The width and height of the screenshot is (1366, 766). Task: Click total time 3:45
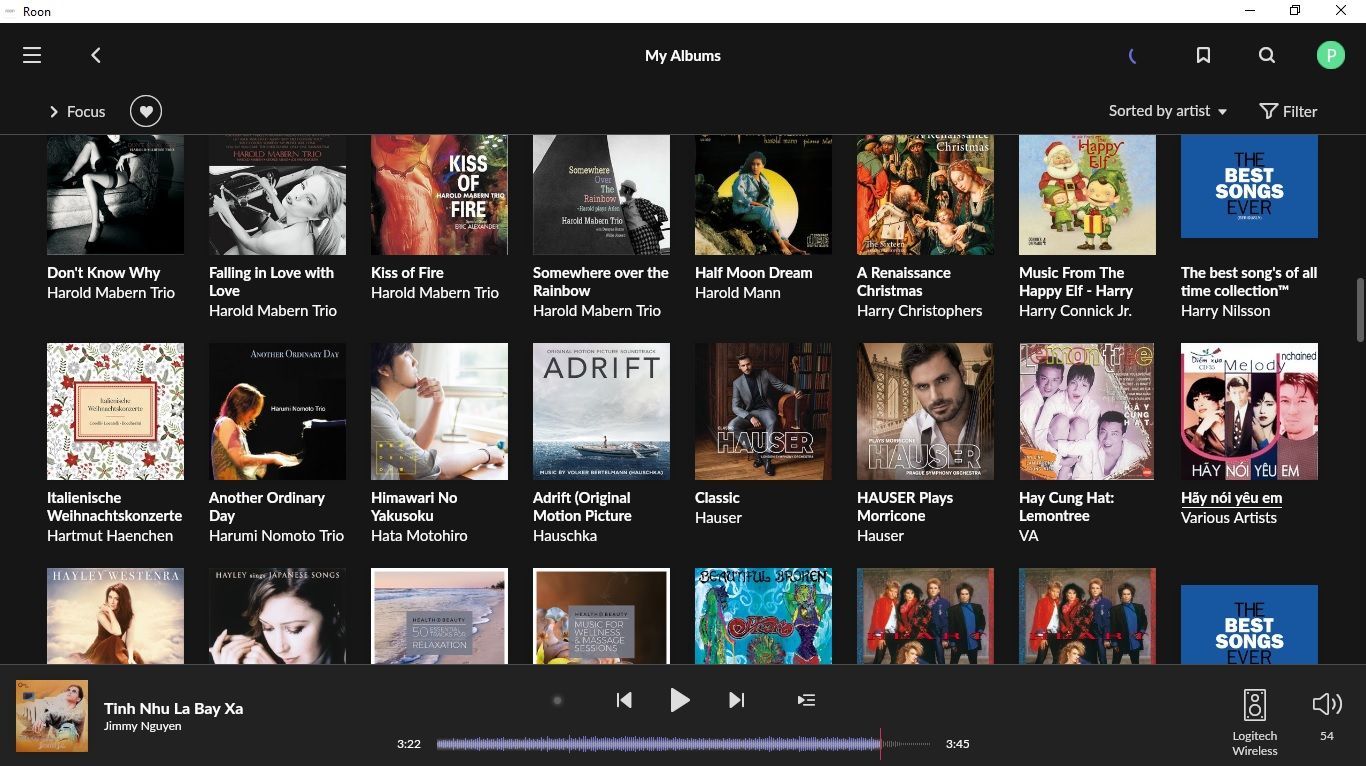click(957, 744)
